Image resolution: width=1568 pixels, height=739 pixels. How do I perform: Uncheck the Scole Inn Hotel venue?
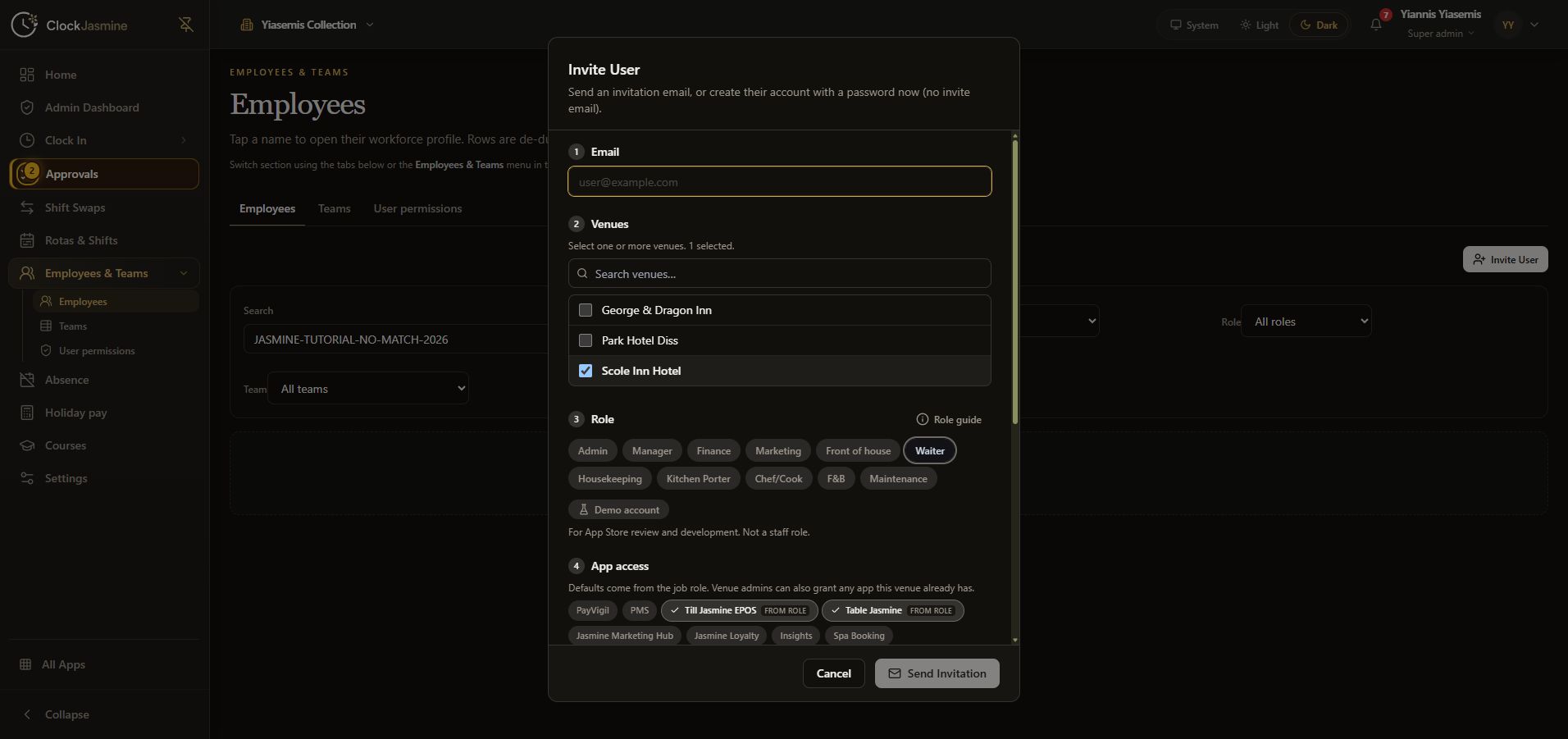pyautogui.click(x=586, y=371)
